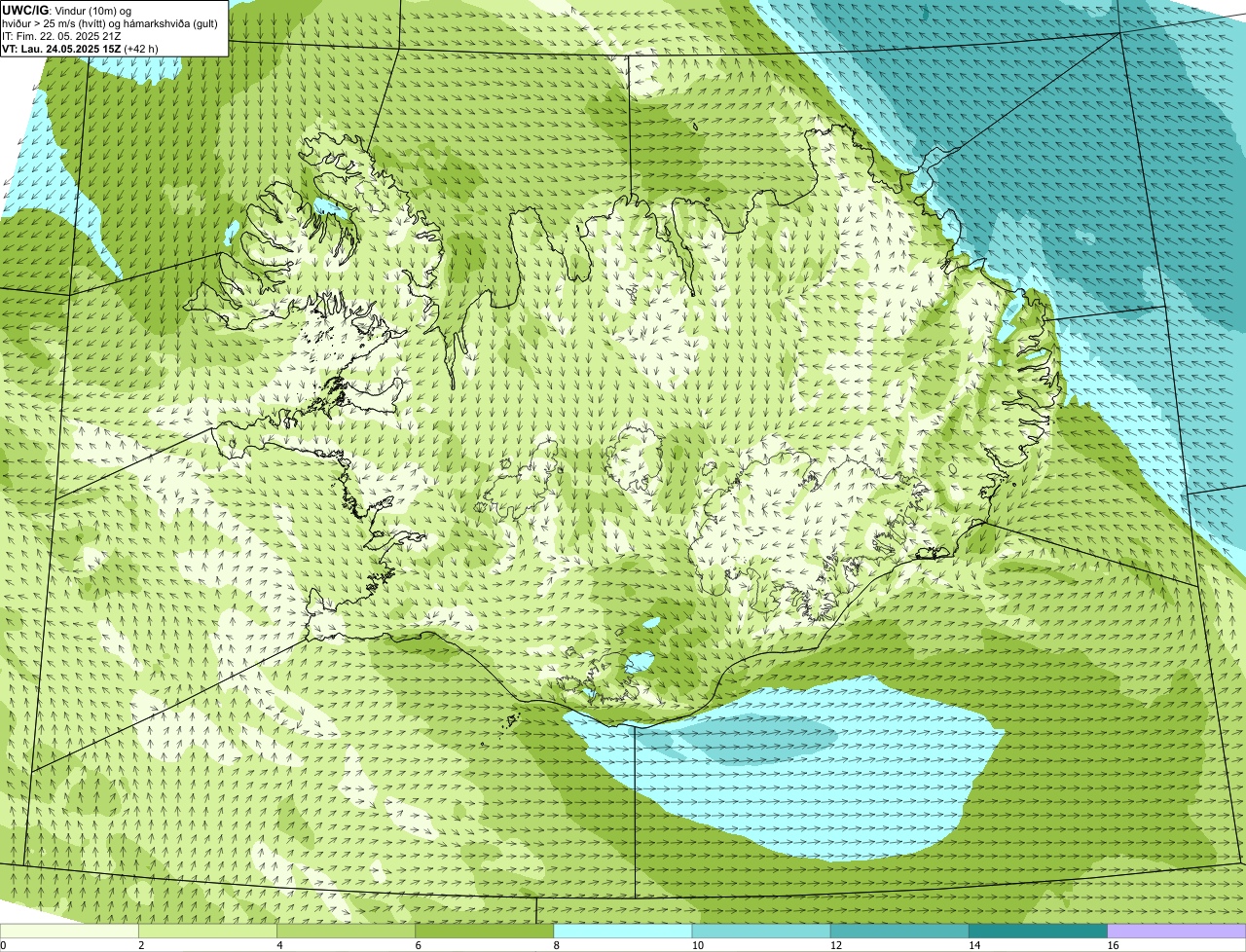Click the 6–8 m/s dark green legend swatch

click(485, 931)
